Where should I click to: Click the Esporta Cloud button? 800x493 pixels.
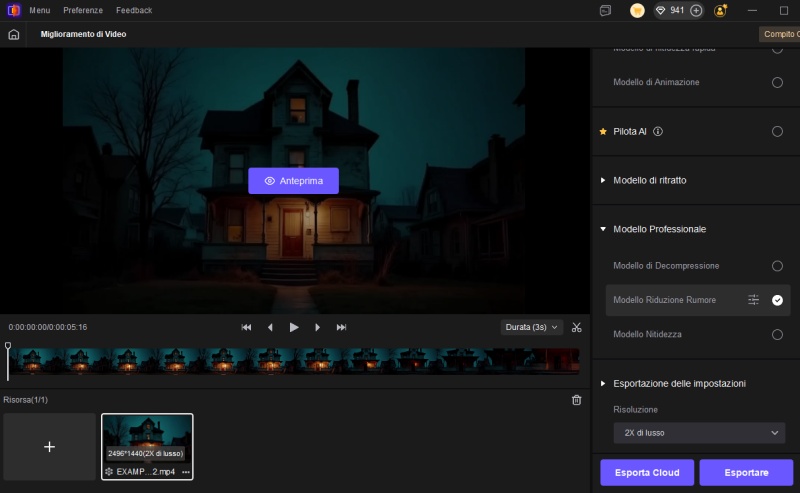click(646, 472)
